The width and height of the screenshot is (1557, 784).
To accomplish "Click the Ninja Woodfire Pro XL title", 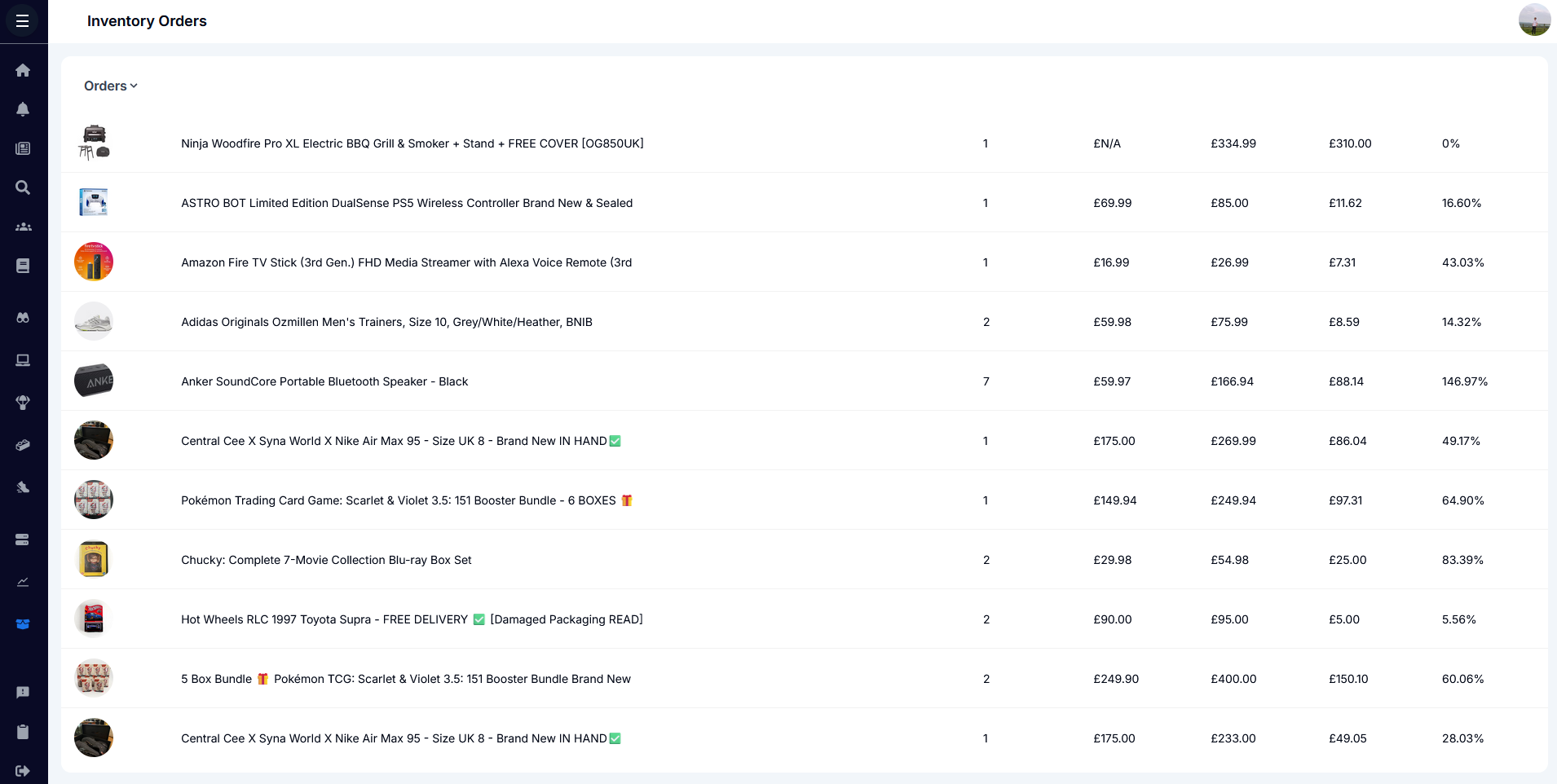I will click(x=412, y=143).
